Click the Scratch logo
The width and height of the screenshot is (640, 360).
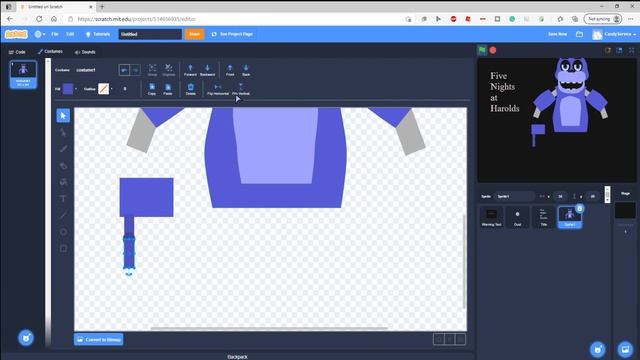[16, 34]
